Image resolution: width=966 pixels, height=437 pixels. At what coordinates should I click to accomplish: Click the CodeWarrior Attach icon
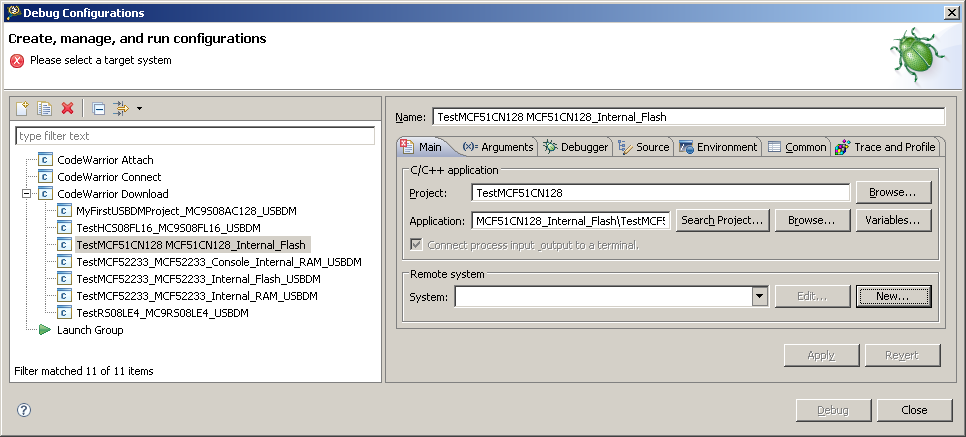pyautogui.click(x=45, y=160)
